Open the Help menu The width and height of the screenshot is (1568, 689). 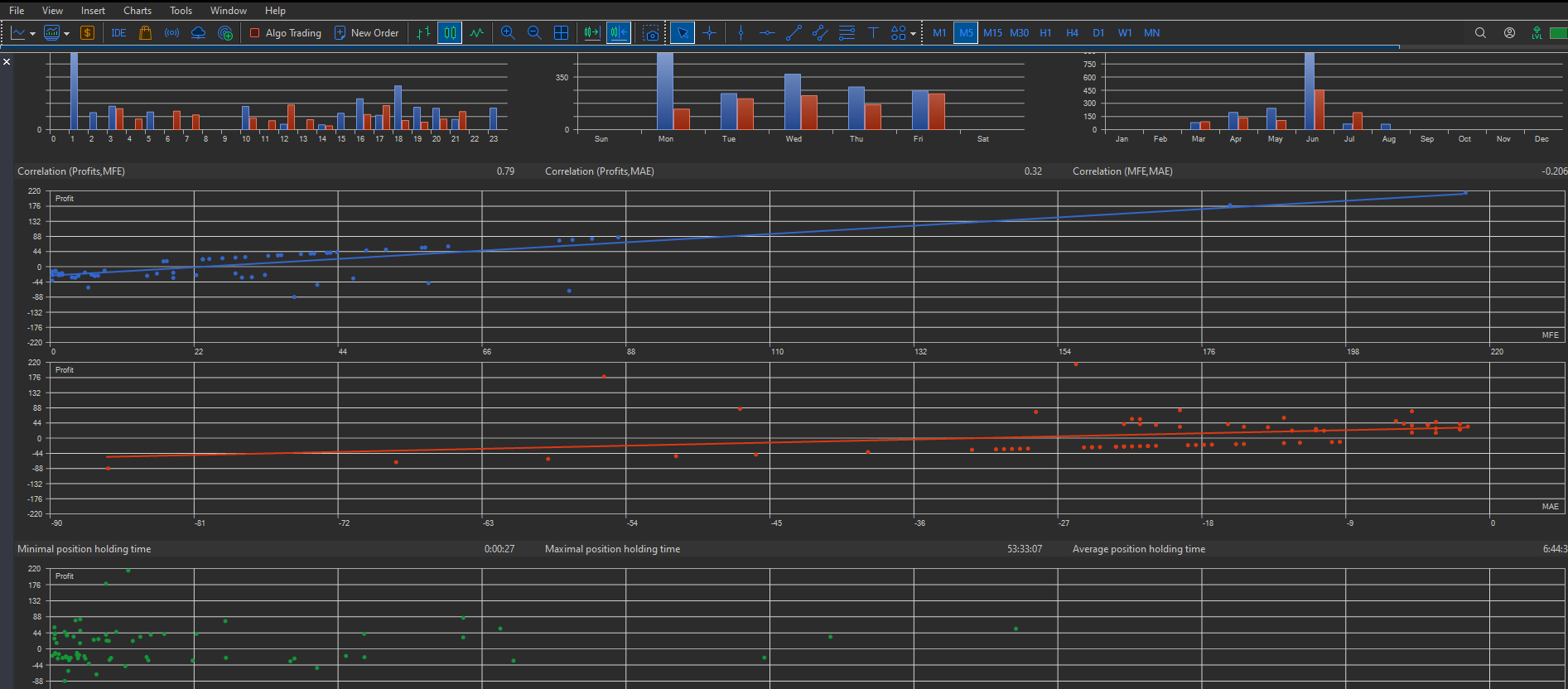[275, 11]
